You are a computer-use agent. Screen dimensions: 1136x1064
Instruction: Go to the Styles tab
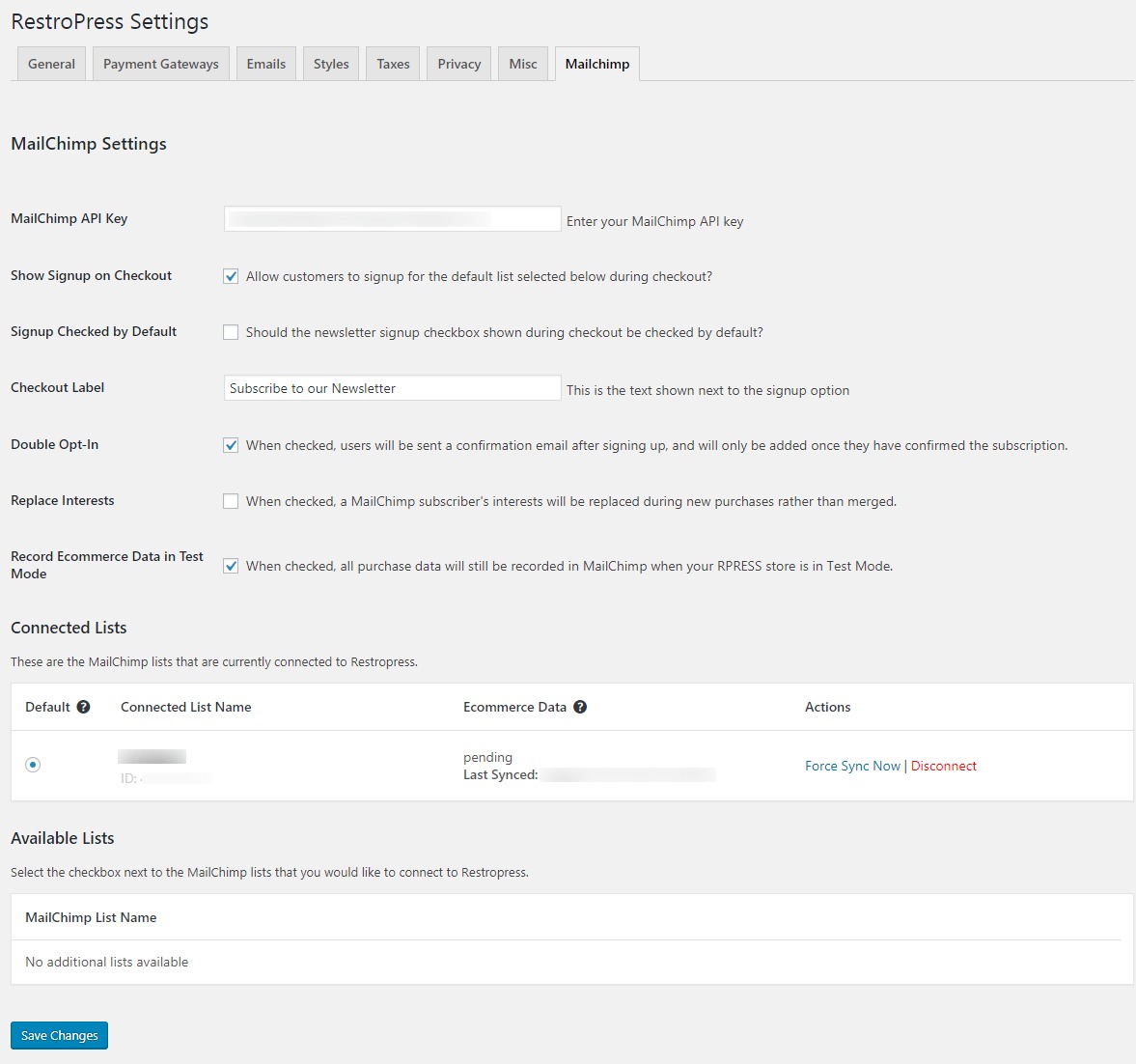pos(331,64)
